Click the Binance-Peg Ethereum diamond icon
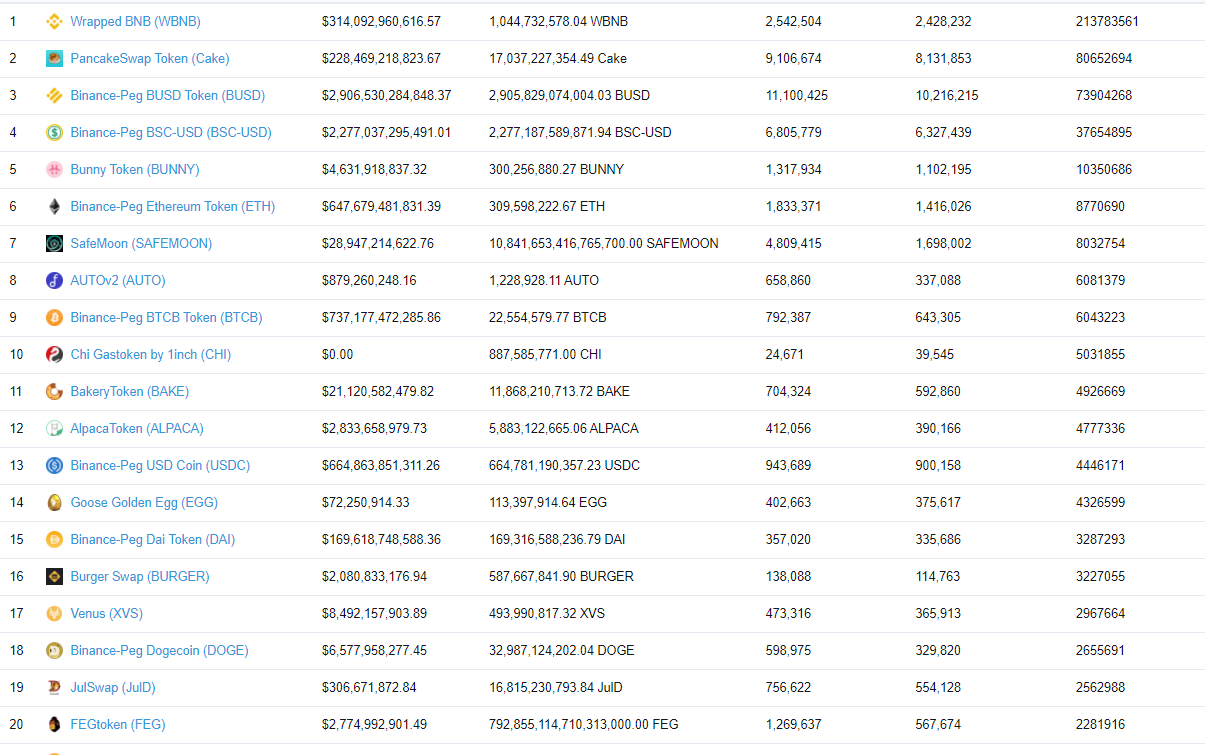1209x755 pixels. [x=54, y=206]
